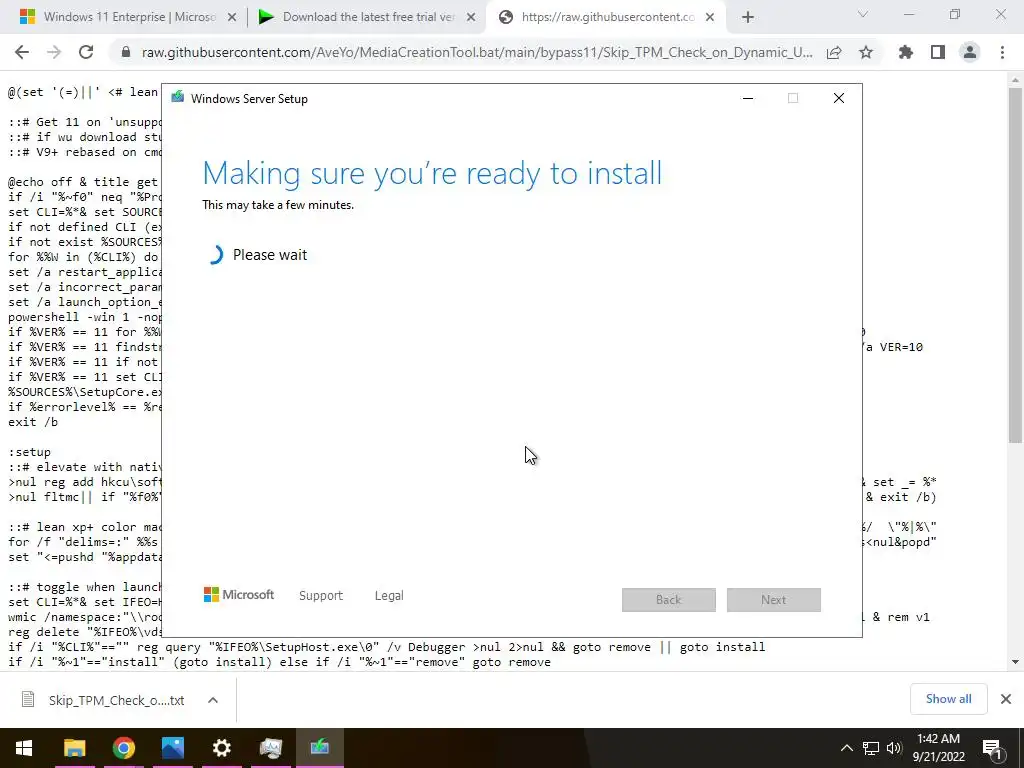Click the Back button in Setup
The width and height of the screenshot is (1024, 768).
point(669,600)
